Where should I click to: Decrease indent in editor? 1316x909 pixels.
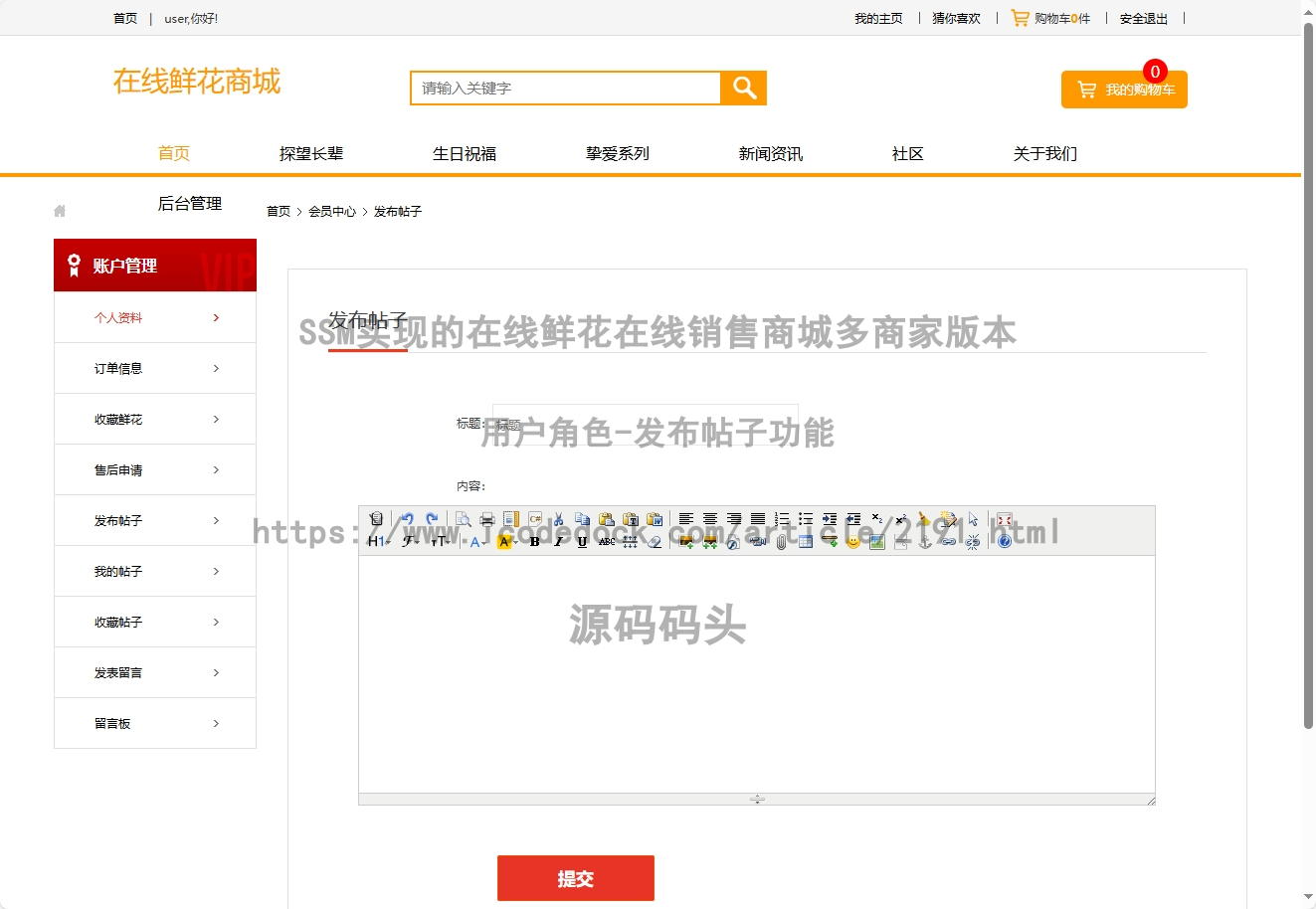tap(853, 519)
